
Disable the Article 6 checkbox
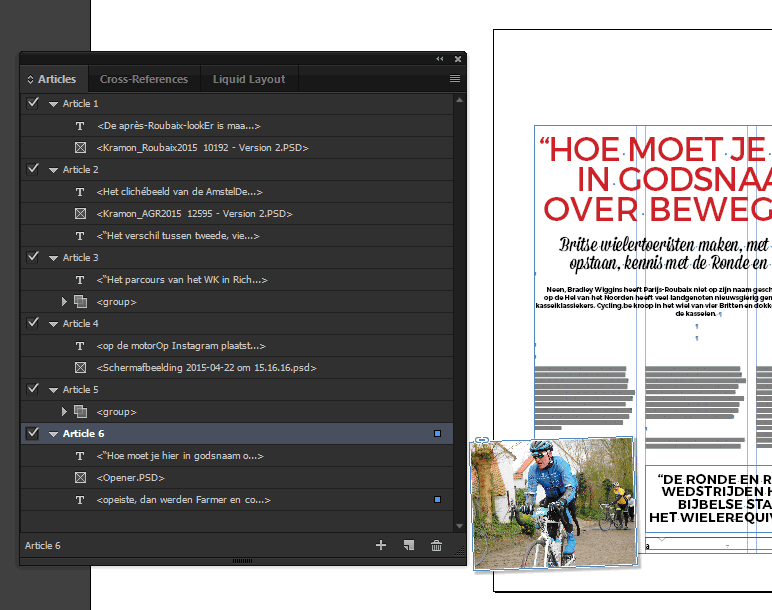[x=33, y=433]
